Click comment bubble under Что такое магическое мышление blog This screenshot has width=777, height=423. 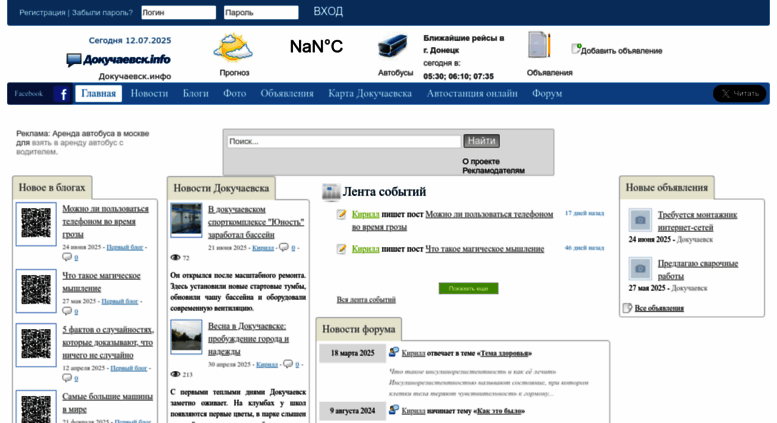pos(67,311)
